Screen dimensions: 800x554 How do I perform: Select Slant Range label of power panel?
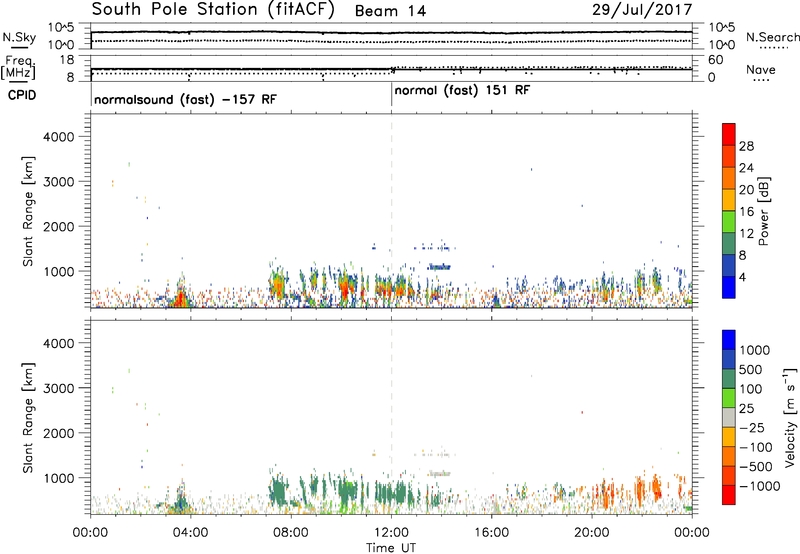click(x=28, y=211)
